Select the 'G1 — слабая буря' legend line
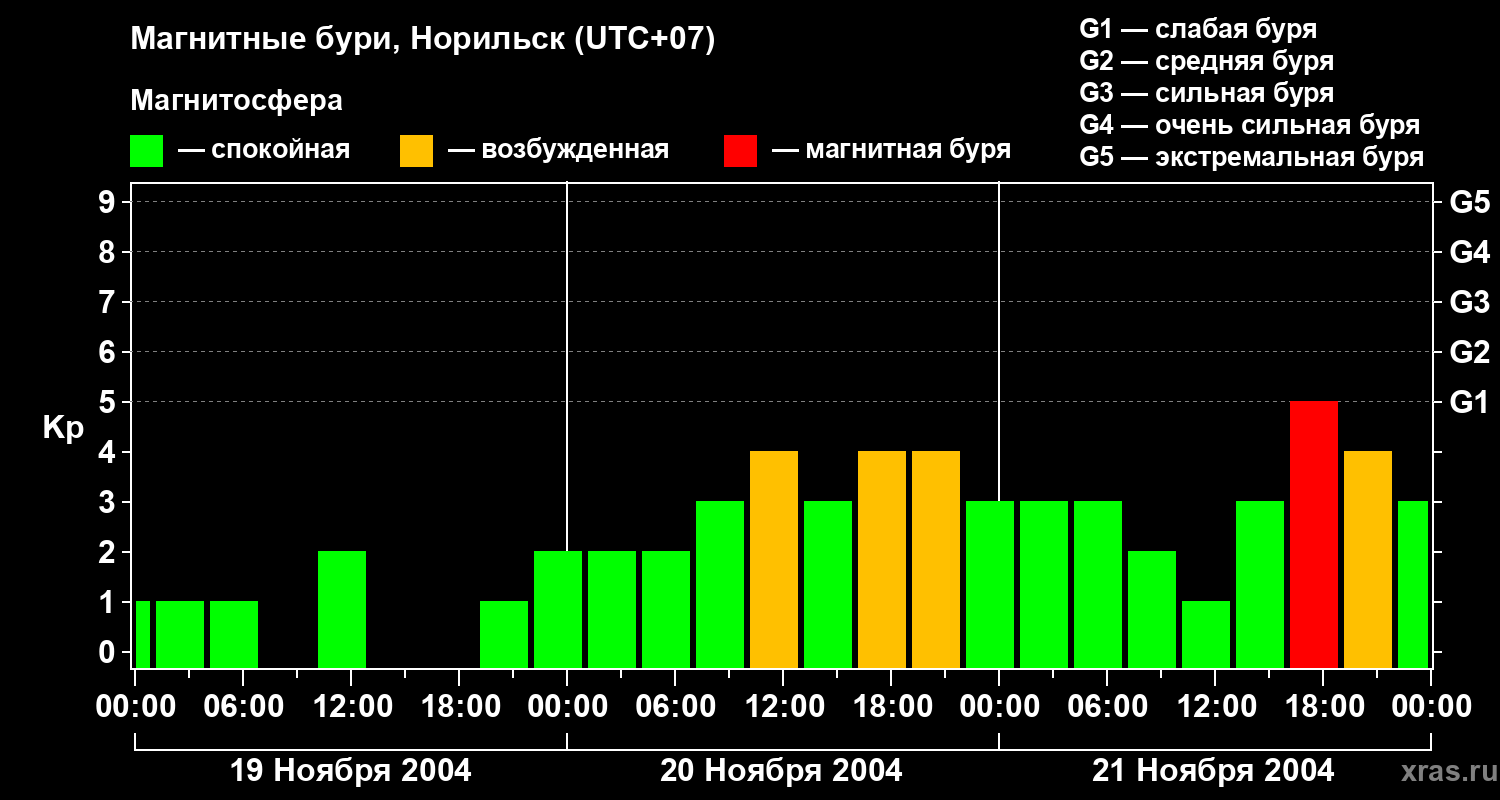The width and height of the screenshot is (1500, 800). [x=1198, y=29]
